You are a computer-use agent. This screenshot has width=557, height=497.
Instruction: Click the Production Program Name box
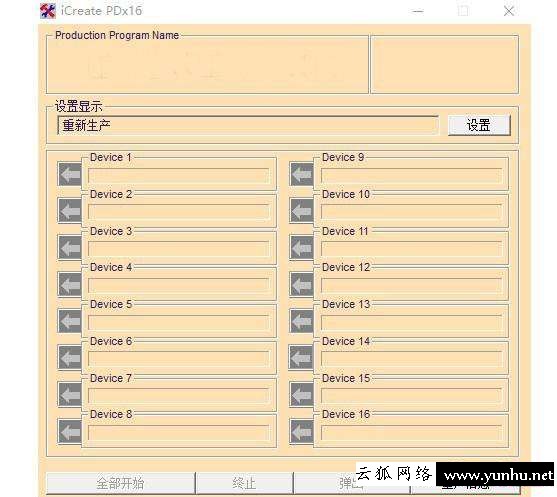click(207, 64)
